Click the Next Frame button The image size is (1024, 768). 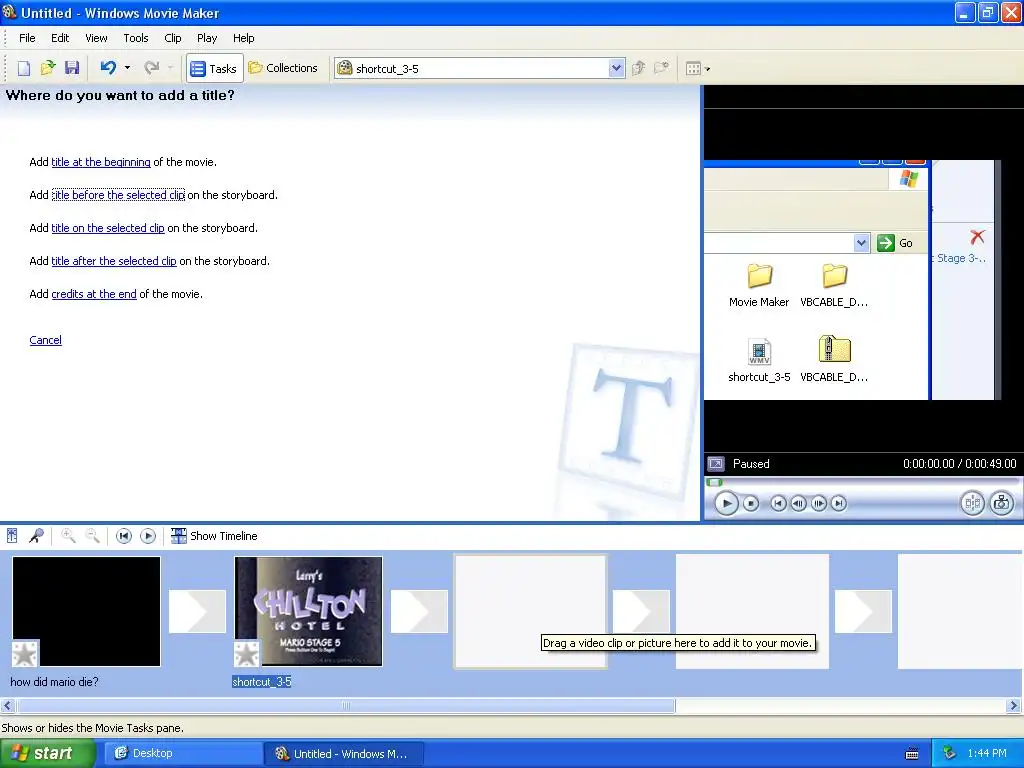(818, 503)
